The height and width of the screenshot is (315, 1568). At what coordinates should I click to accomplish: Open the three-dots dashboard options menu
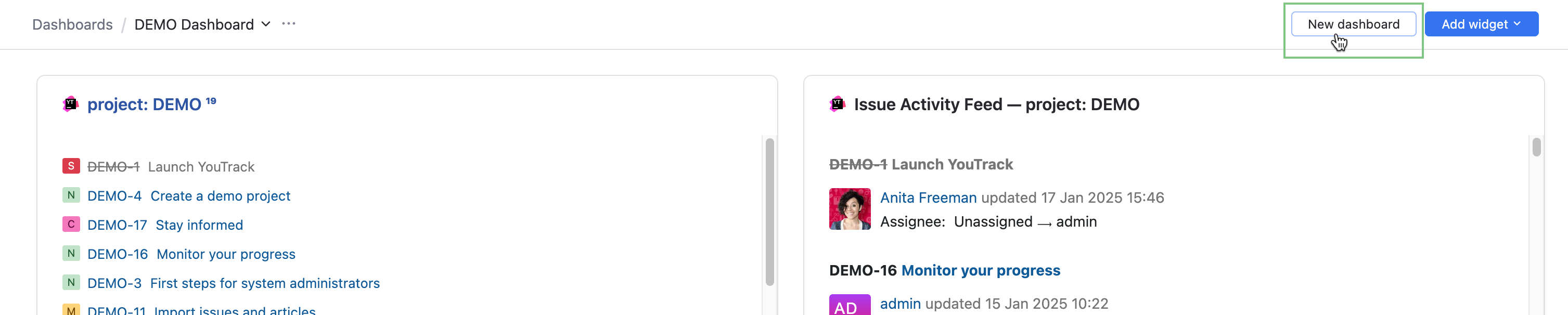(289, 24)
